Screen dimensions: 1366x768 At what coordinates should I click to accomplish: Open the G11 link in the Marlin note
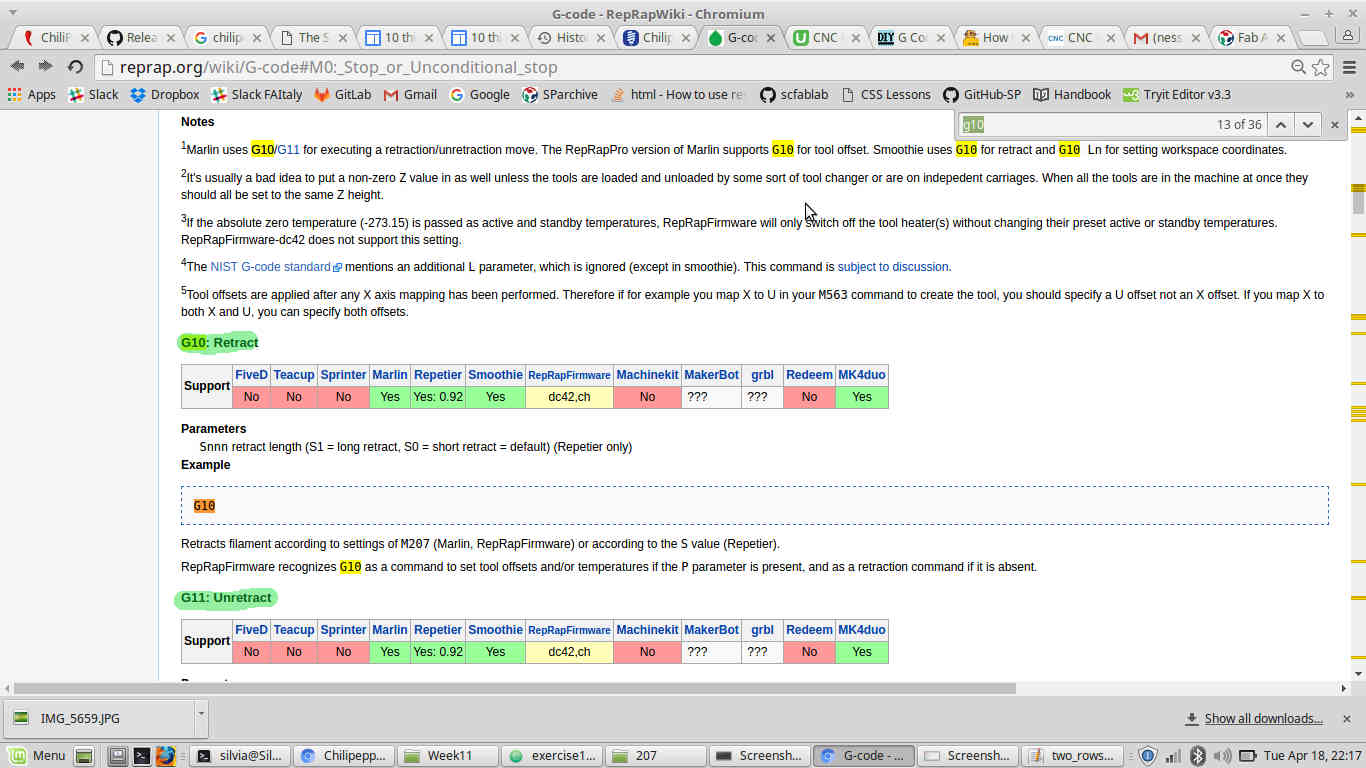click(x=289, y=150)
